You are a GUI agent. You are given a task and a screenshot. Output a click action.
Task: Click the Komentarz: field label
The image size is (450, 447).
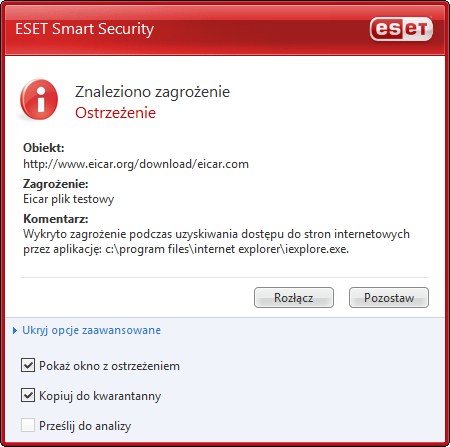click(56, 219)
